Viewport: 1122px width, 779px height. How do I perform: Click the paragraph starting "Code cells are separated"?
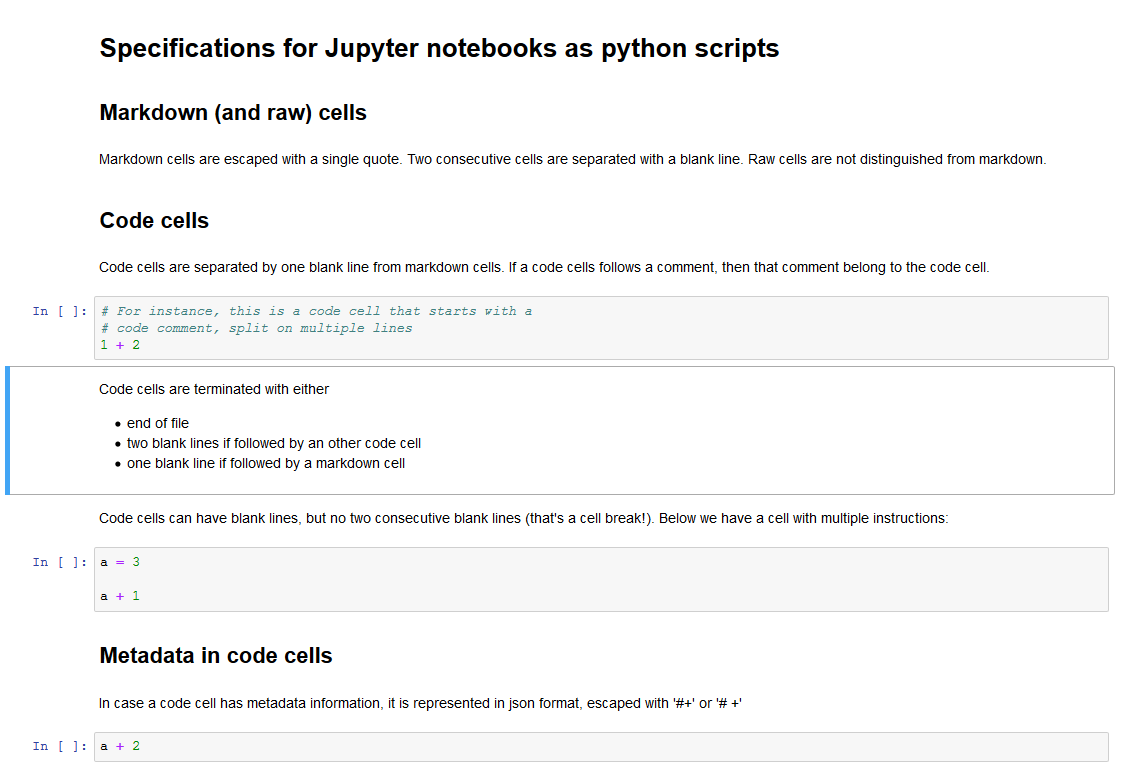pyautogui.click(x=543, y=267)
